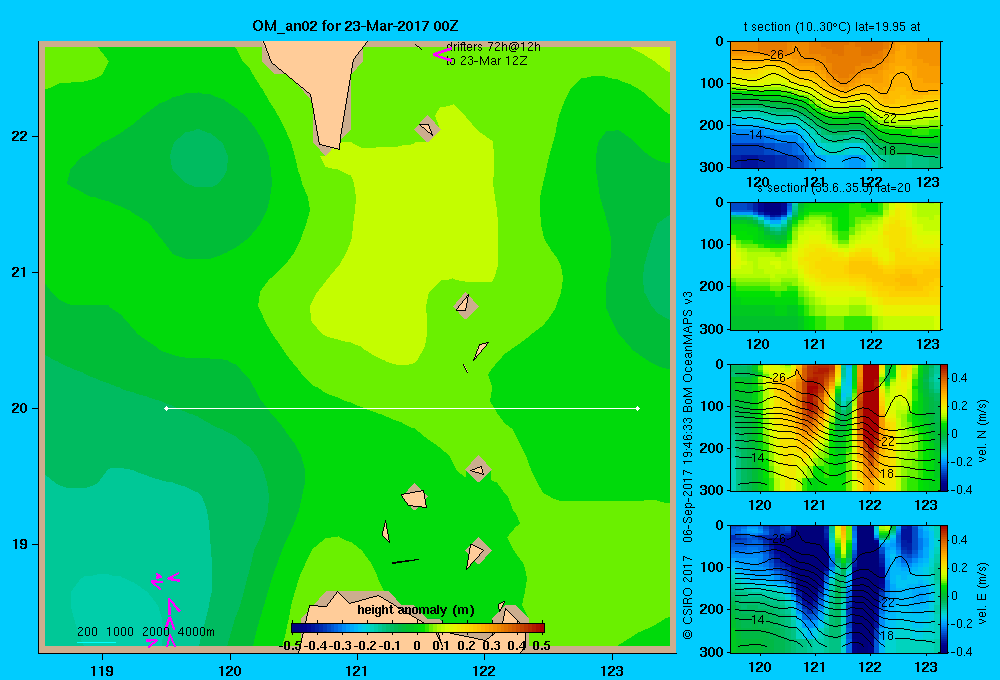This screenshot has height=680, width=1000.
Task: Select the drifters 72h@12h label
Action: [x=493, y=47]
